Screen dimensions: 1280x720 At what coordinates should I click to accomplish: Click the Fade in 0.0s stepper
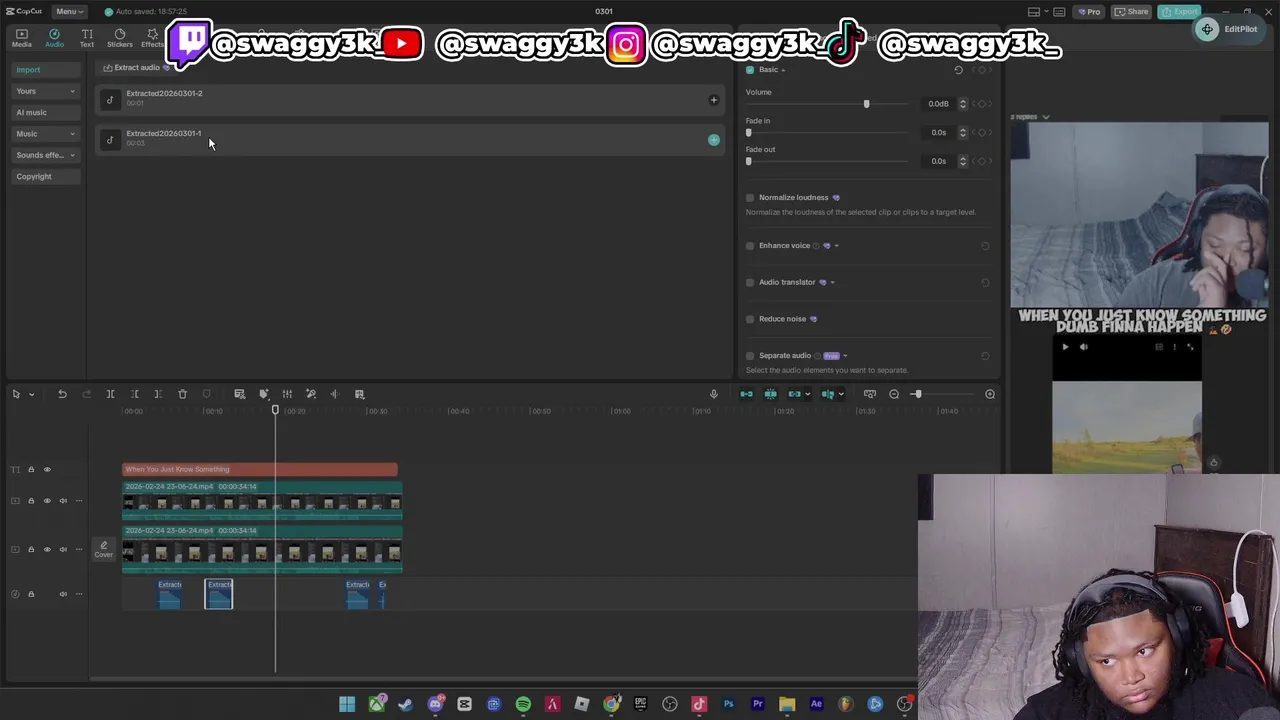point(963,132)
